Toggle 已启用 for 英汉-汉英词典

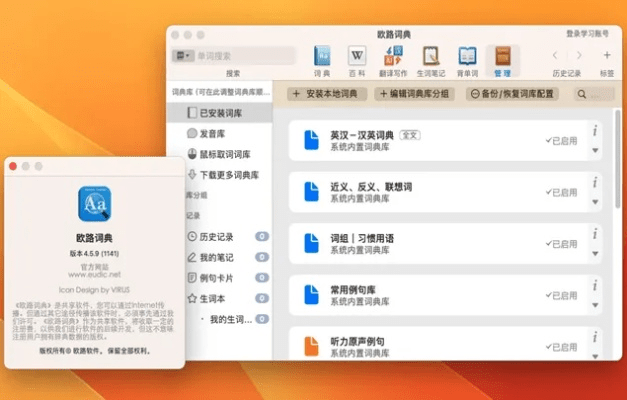[561, 141]
